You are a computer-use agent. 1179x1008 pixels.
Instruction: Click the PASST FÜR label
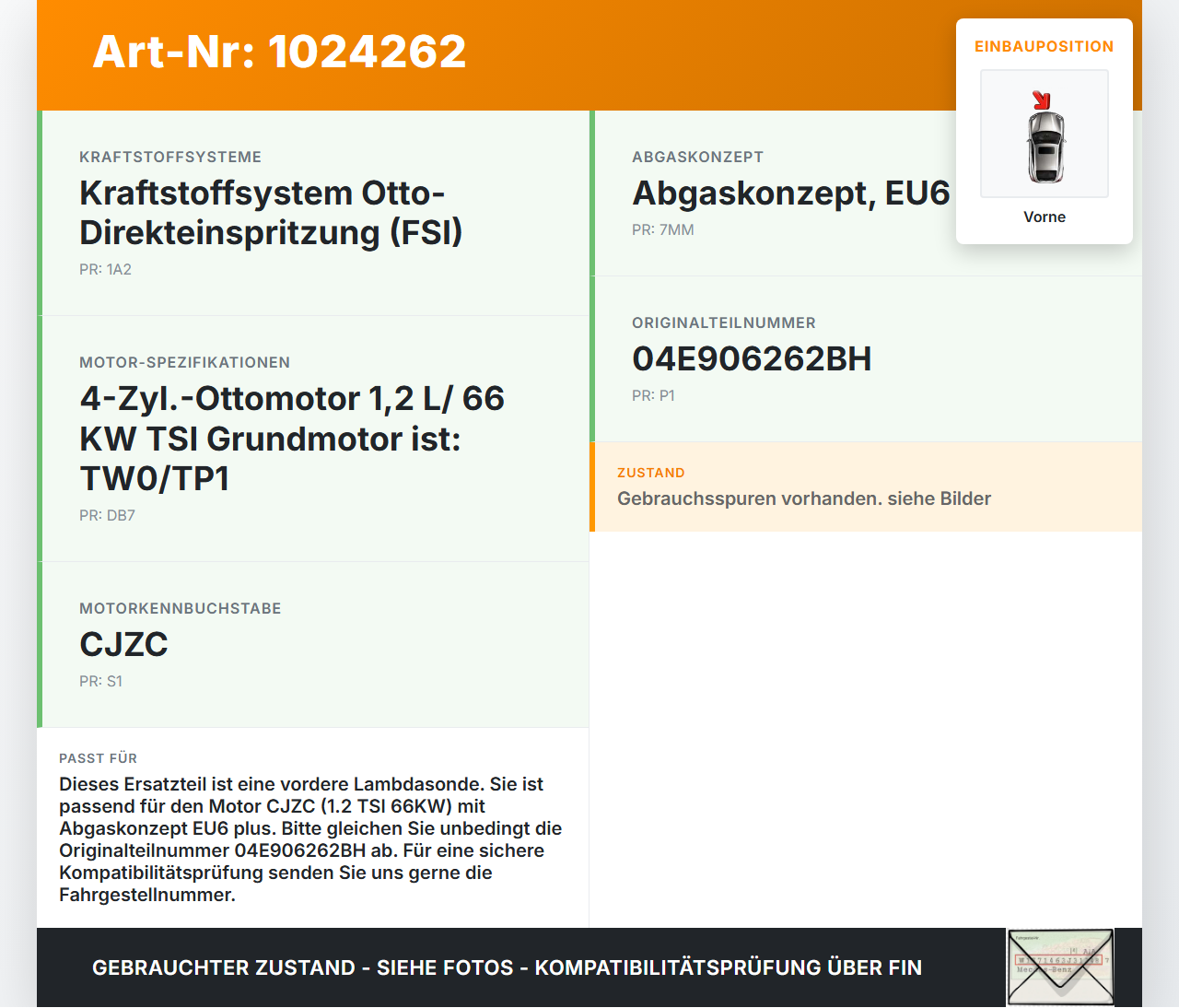pos(98,758)
